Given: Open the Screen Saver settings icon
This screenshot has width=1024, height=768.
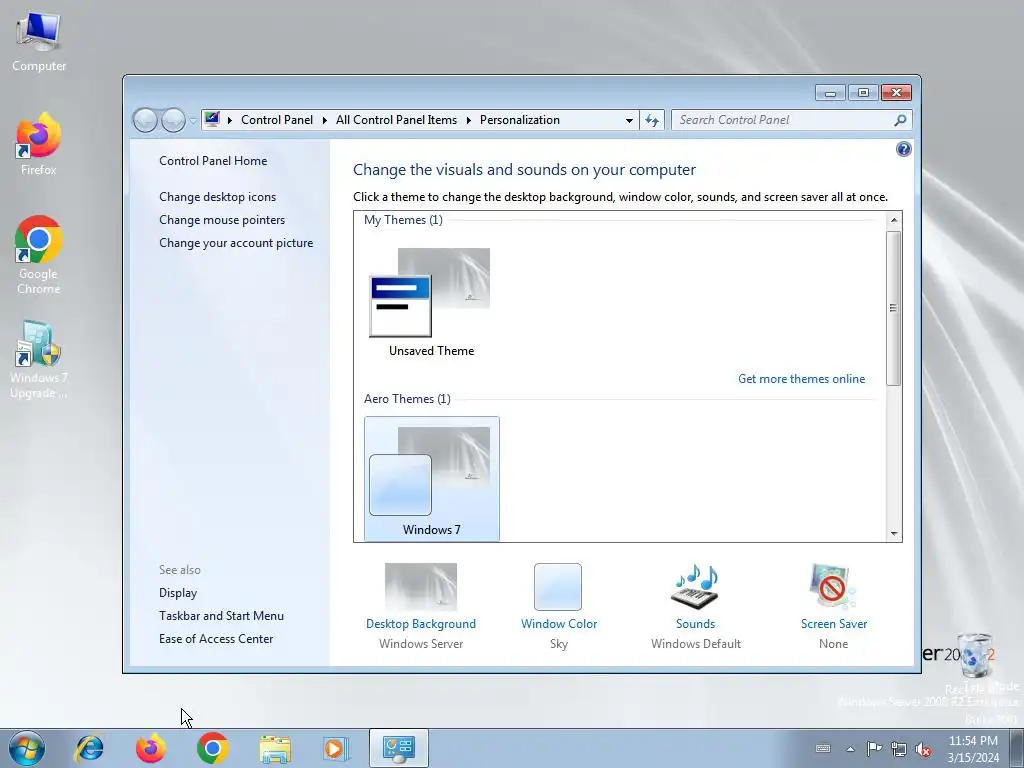Looking at the screenshot, I should tap(833, 586).
